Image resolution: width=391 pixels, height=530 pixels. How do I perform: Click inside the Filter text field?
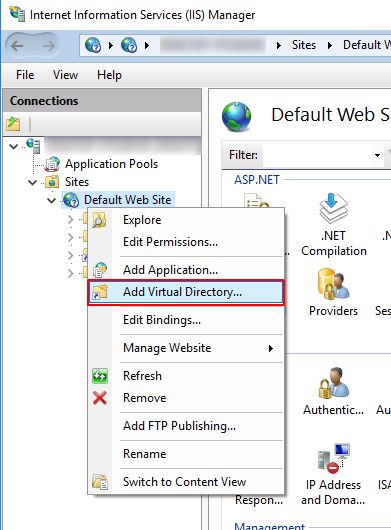click(x=317, y=155)
